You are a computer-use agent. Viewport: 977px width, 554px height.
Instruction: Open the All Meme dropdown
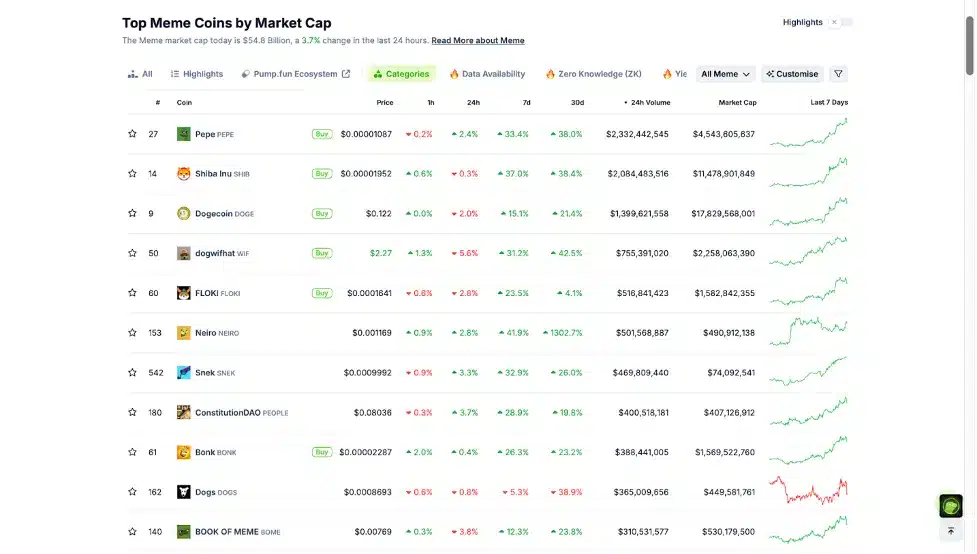pos(725,74)
